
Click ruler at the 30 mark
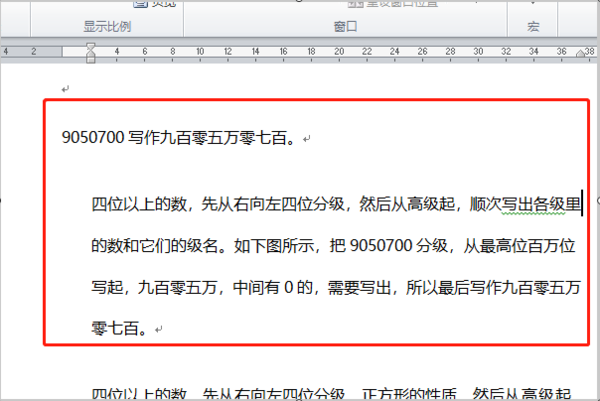click(x=478, y=51)
